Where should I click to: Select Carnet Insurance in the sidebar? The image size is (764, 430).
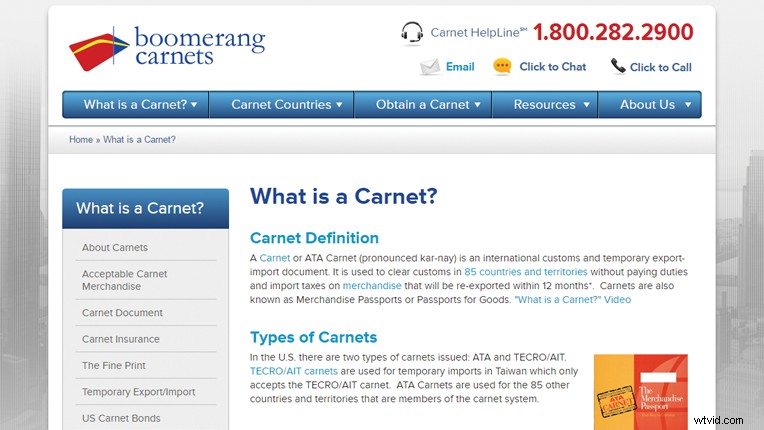[x=121, y=339]
